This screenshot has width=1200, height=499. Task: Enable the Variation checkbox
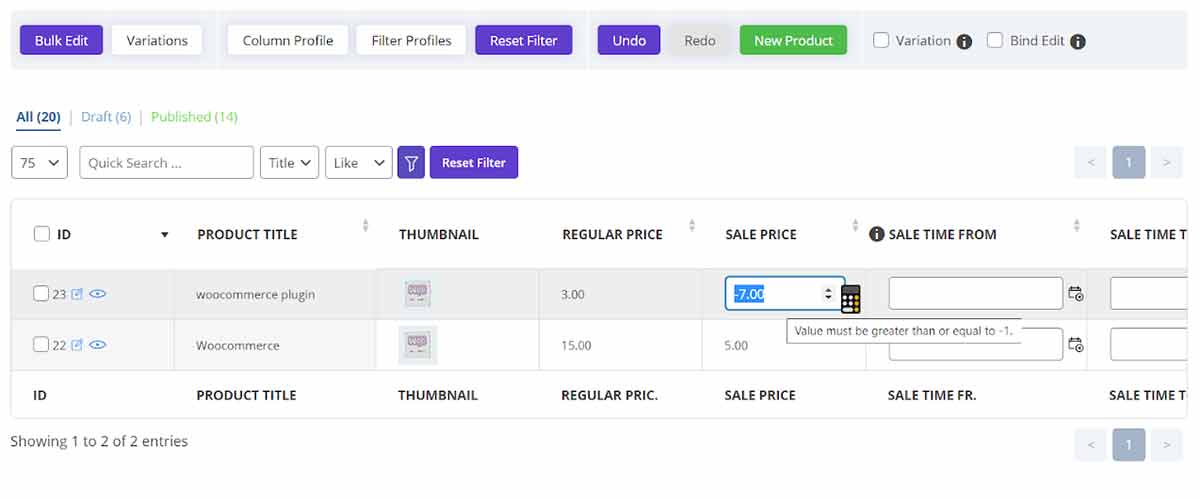pyautogui.click(x=881, y=40)
